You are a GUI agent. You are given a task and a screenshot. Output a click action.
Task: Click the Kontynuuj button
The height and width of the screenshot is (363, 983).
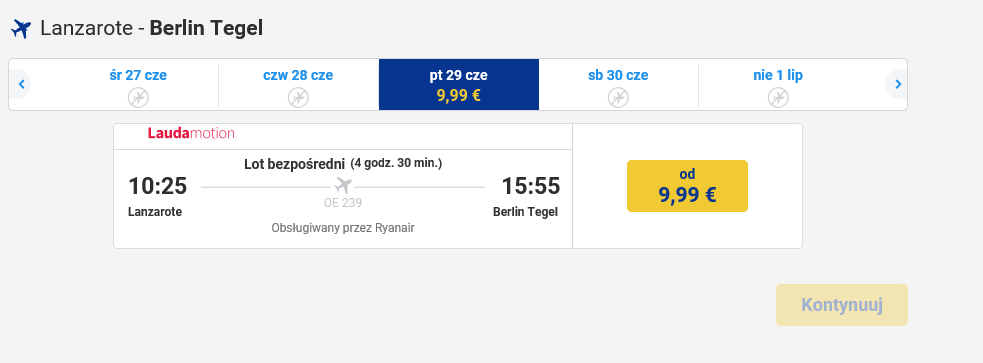click(842, 305)
